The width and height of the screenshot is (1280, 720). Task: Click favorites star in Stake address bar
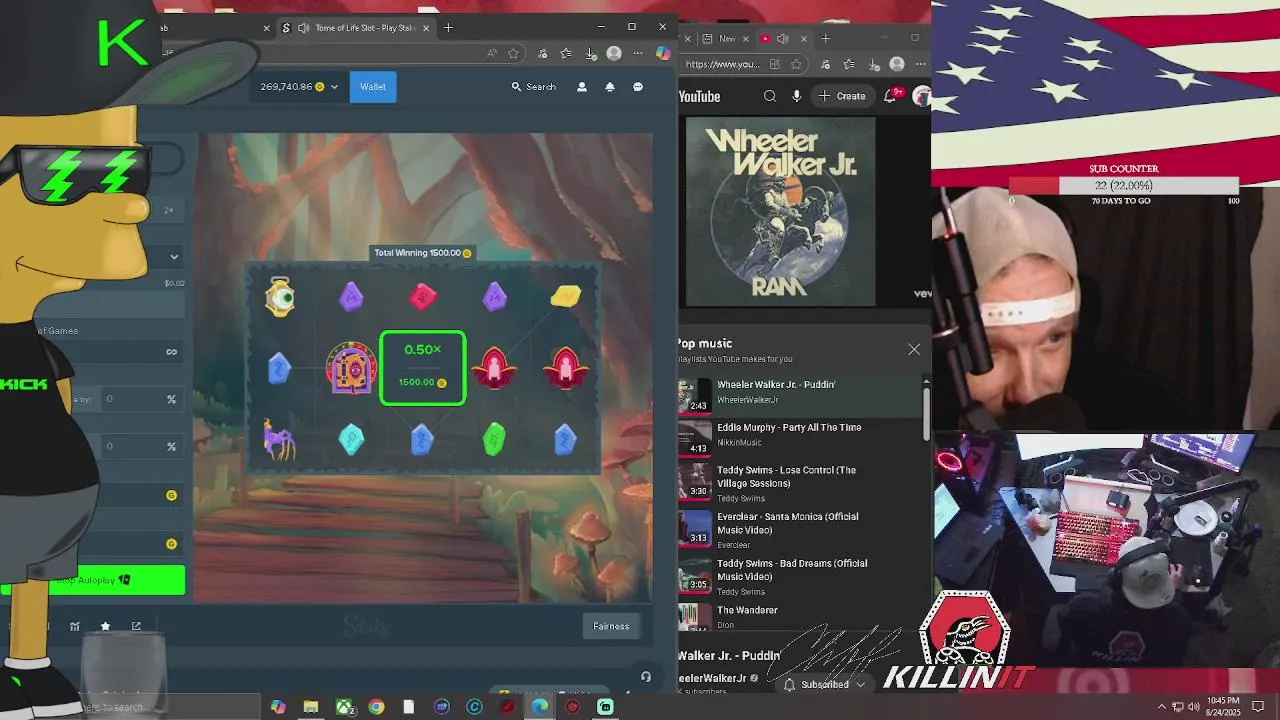(514, 53)
